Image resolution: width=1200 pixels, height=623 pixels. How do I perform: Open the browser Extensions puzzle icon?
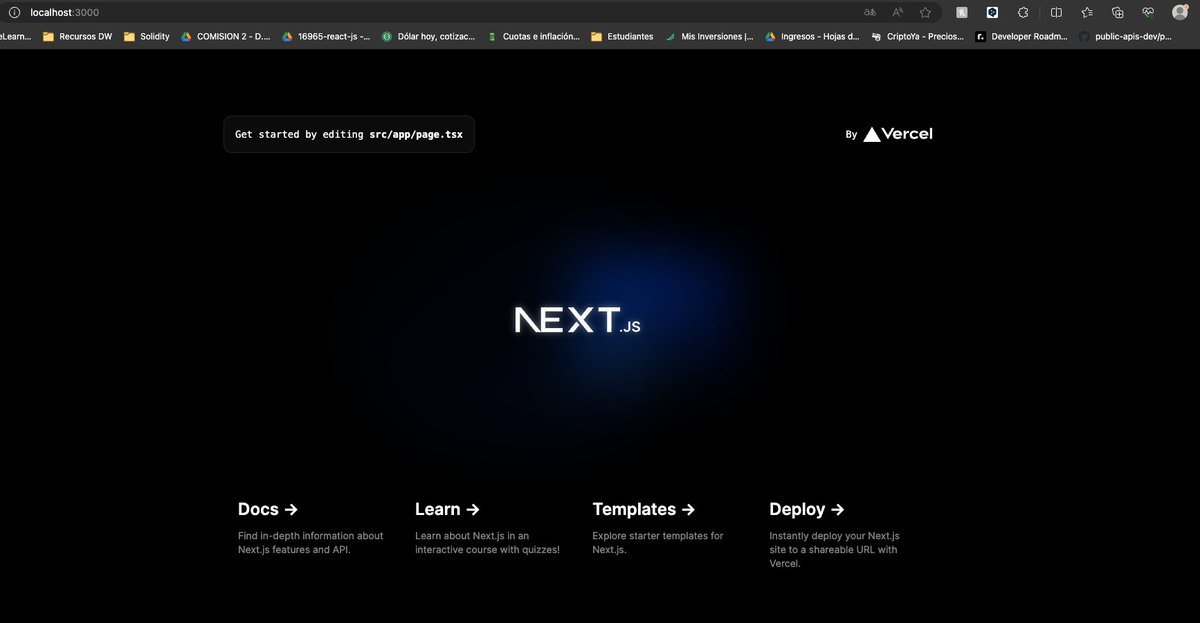1023,12
